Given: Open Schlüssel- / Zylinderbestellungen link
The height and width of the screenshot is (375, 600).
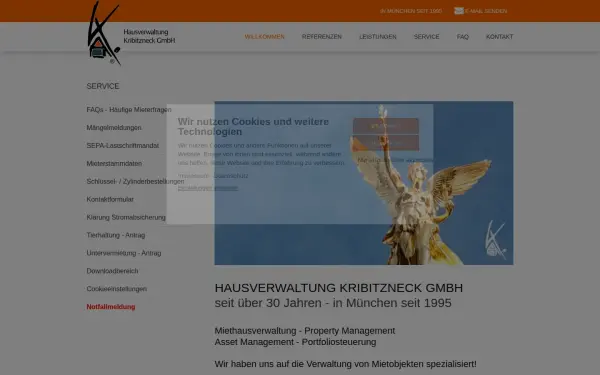Looking at the screenshot, I should coord(135,181).
